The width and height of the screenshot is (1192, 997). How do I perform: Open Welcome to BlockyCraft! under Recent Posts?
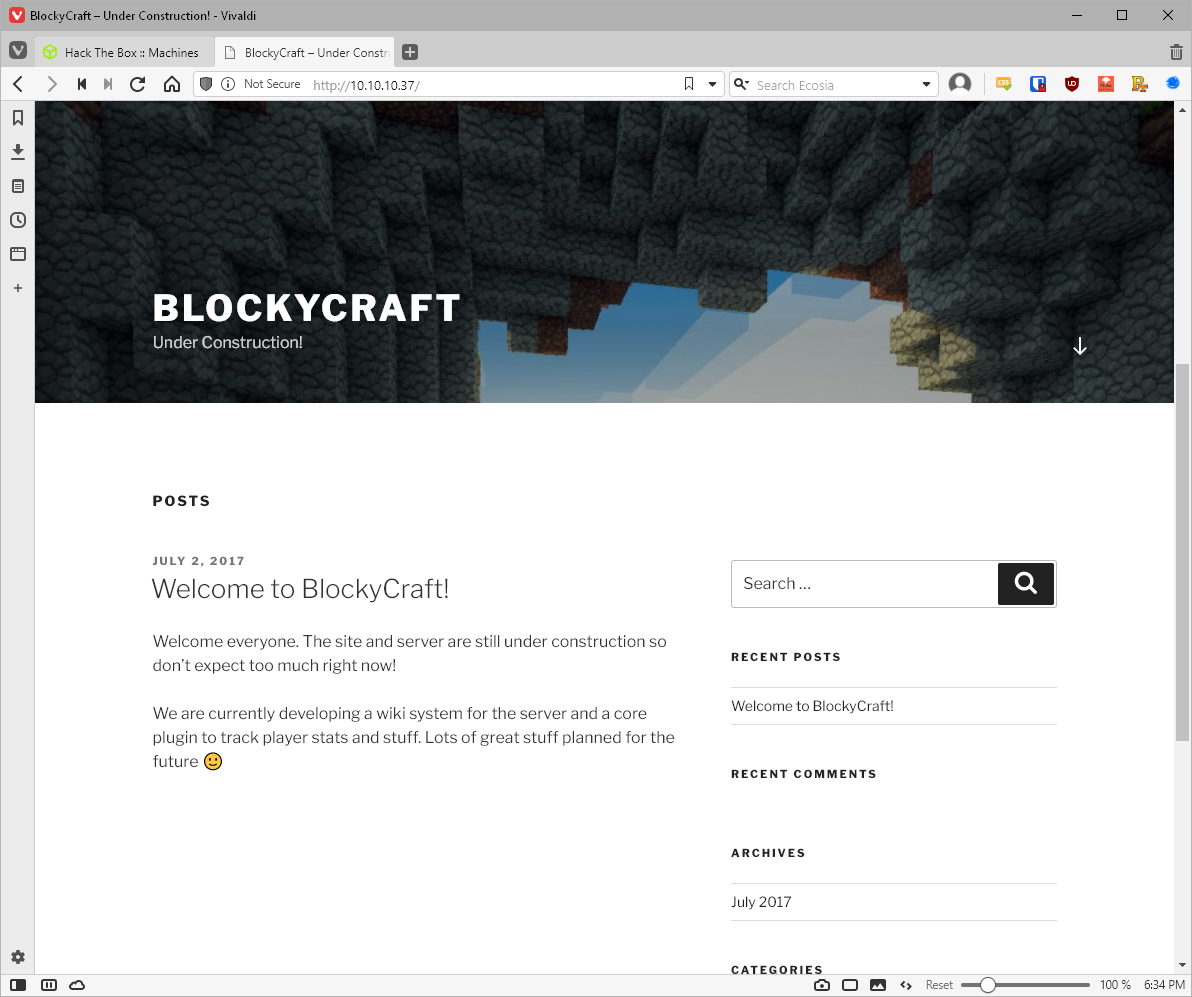tap(812, 706)
